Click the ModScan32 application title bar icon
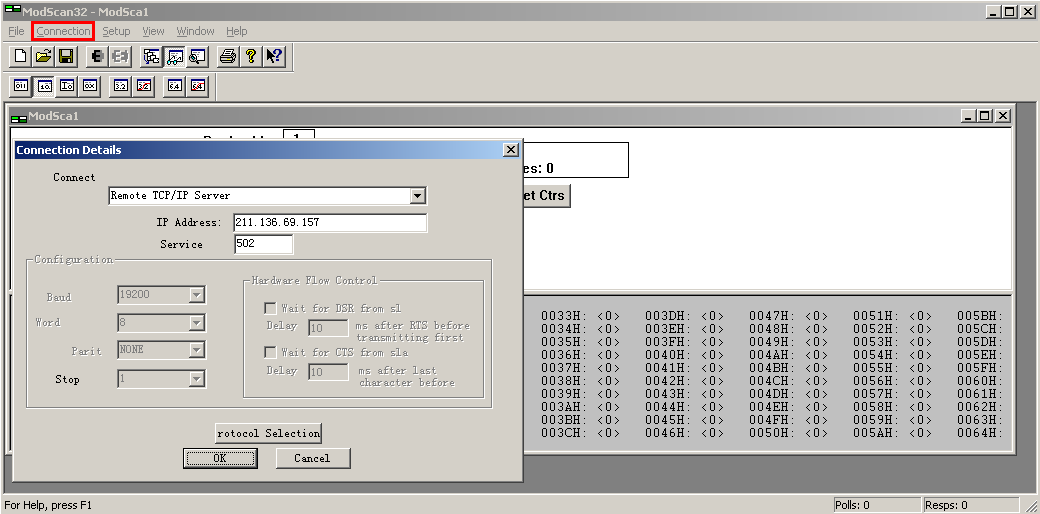 coord(12,11)
